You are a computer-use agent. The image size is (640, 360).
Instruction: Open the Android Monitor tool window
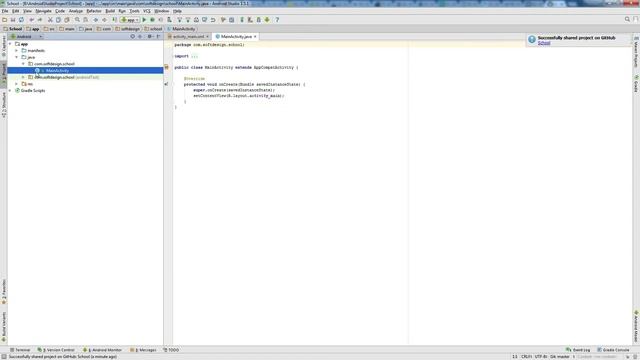click(x=102, y=350)
